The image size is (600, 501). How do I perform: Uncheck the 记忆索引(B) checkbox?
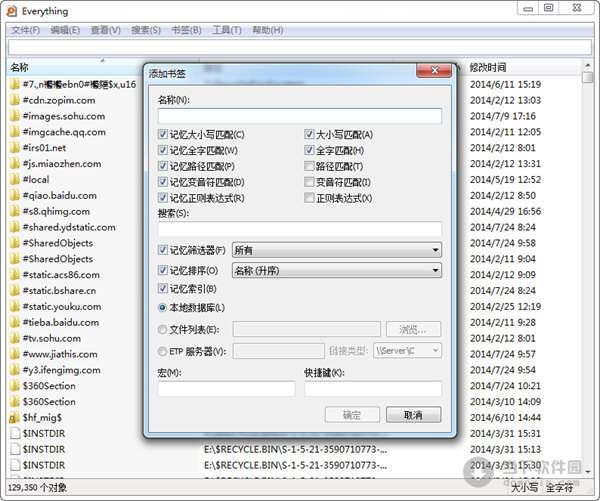tap(163, 289)
